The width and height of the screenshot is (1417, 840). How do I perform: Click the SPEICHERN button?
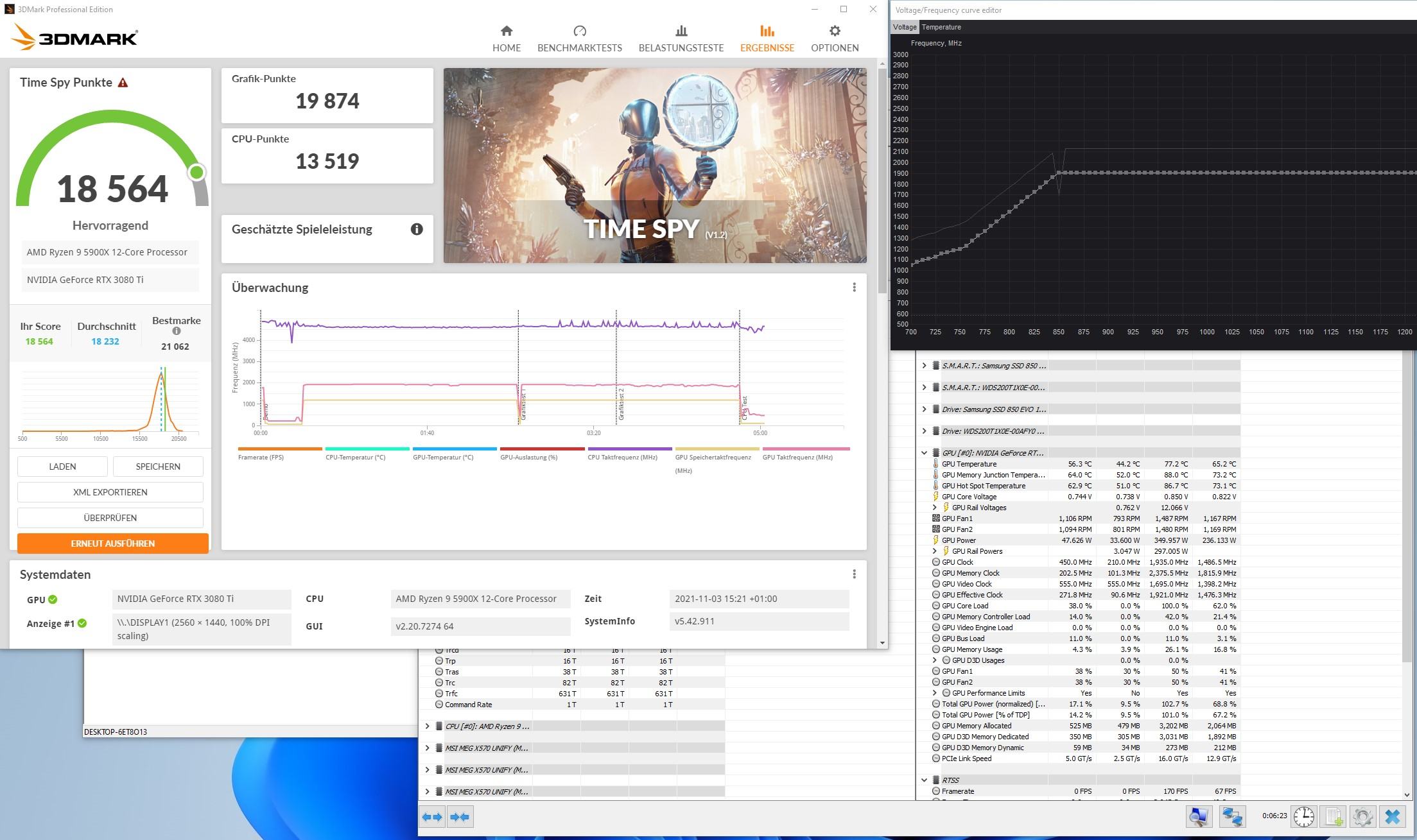click(x=158, y=467)
